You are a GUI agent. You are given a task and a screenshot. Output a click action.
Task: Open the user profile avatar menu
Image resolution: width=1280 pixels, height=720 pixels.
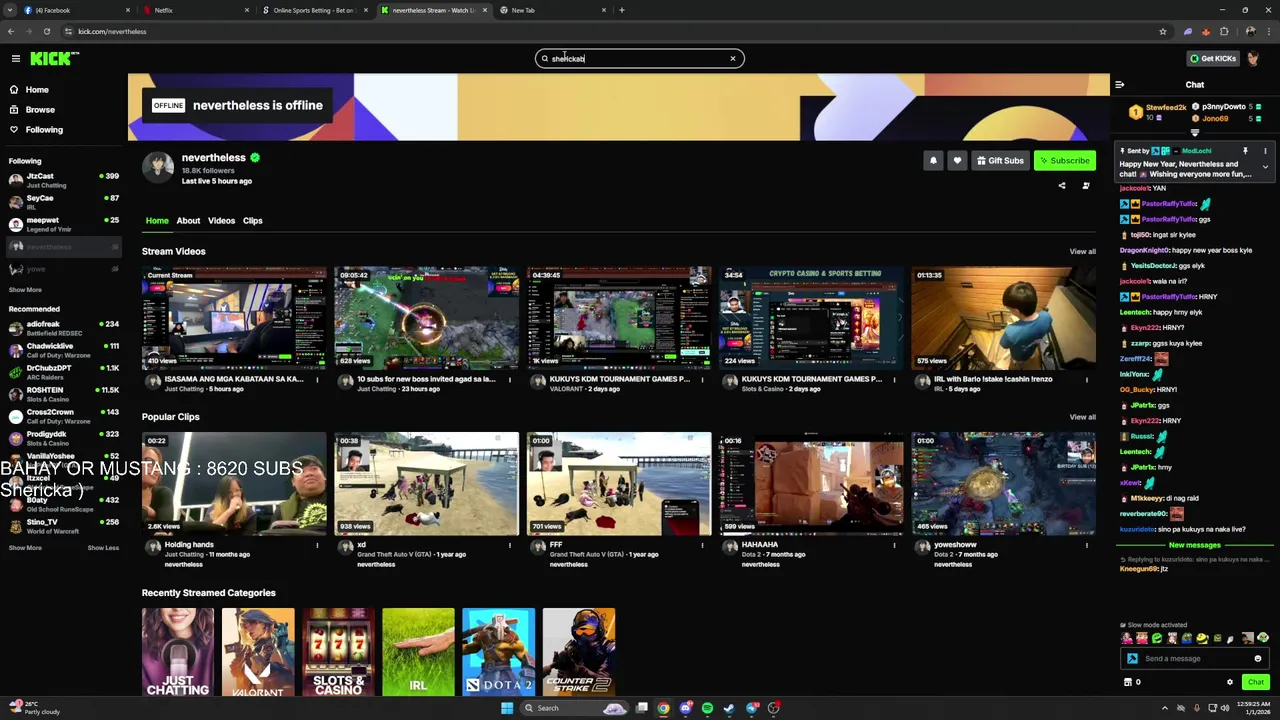click(x=1254, y=58)
